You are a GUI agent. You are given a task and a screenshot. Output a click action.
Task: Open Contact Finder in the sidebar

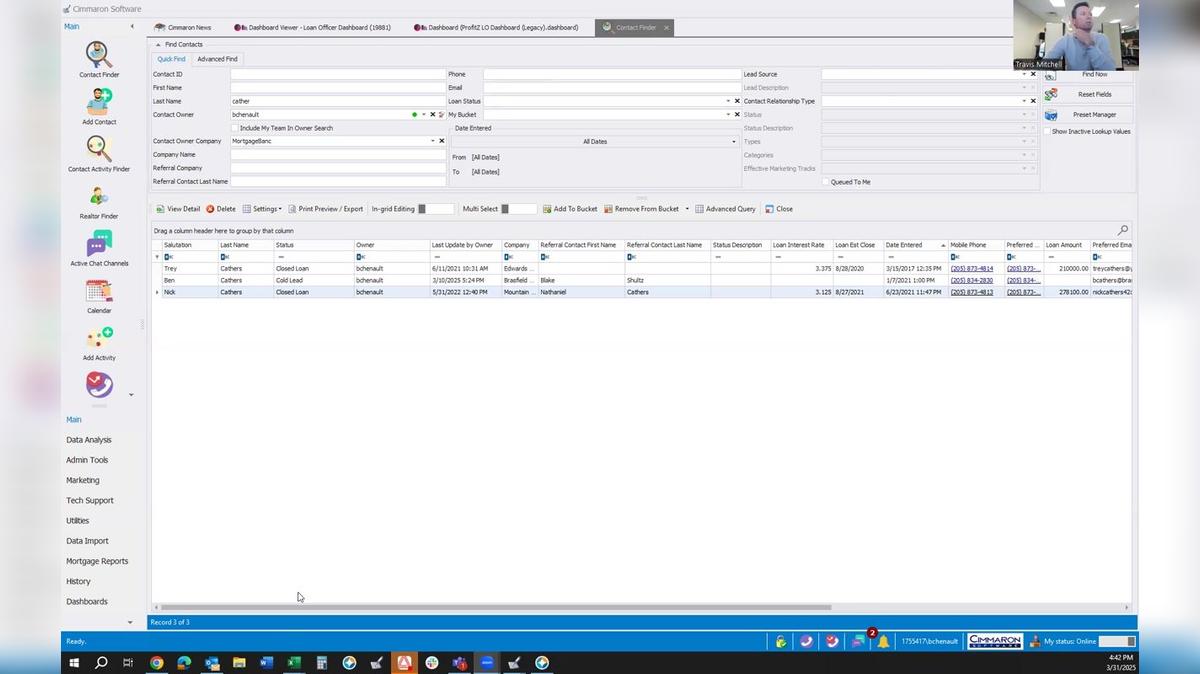99,60
